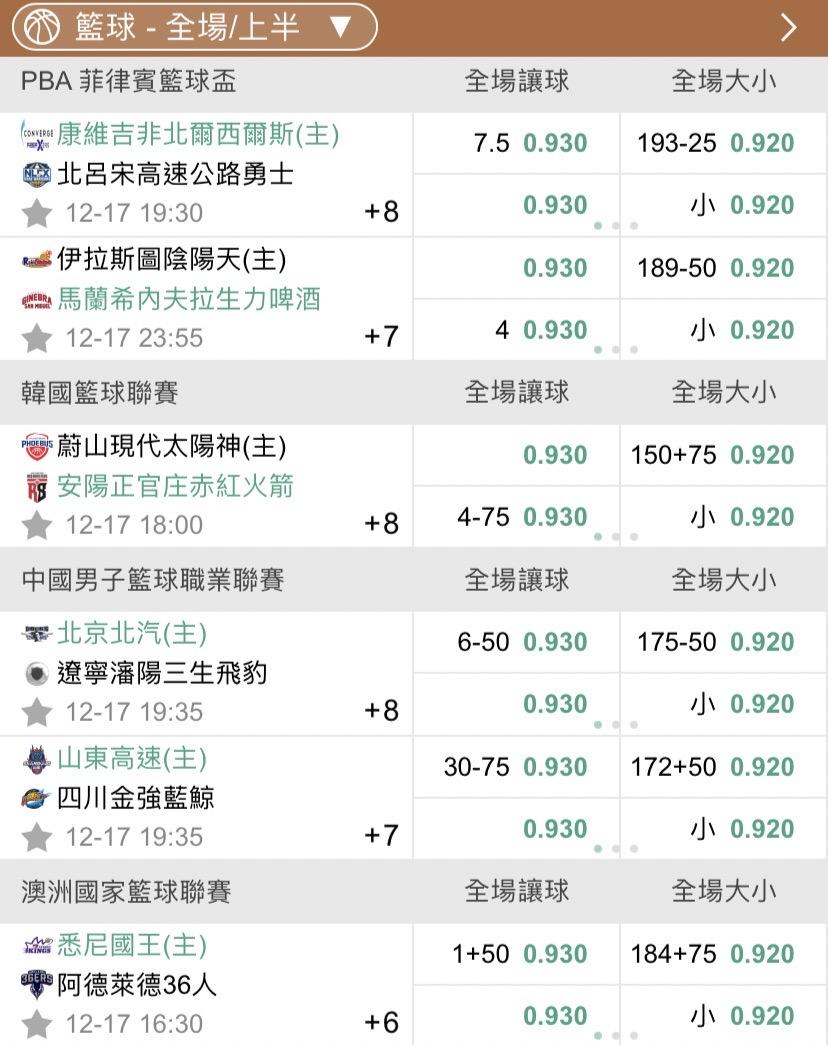Favorite the 12-17 19:30 PBA match star
The image size is (828, 1045).
click(x=37, y=213)
